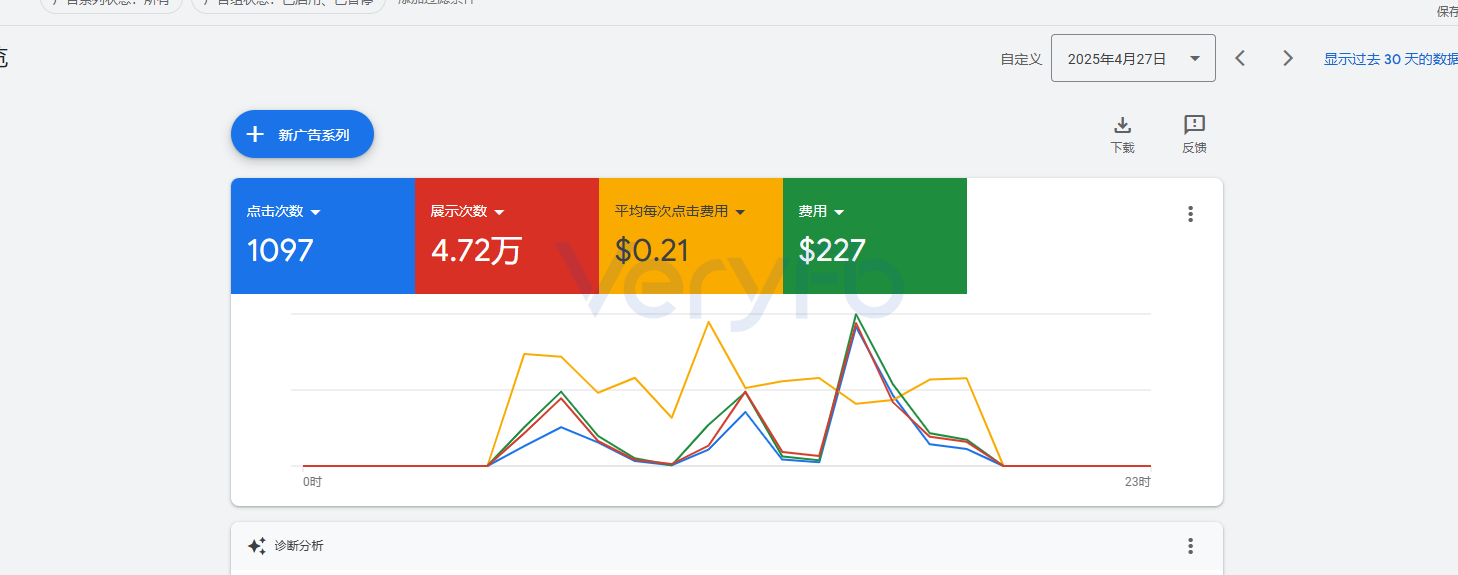Screen dimensions: 1458x575
Task: Click the 自定义 date range label
Action: pos(1021,60)
